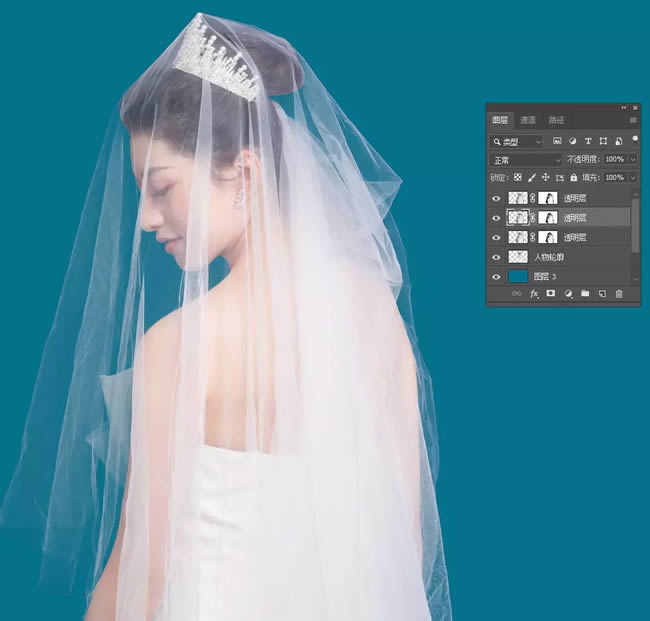
Task: Click the layers list scrollbar thumb
Action: point(635,225)
